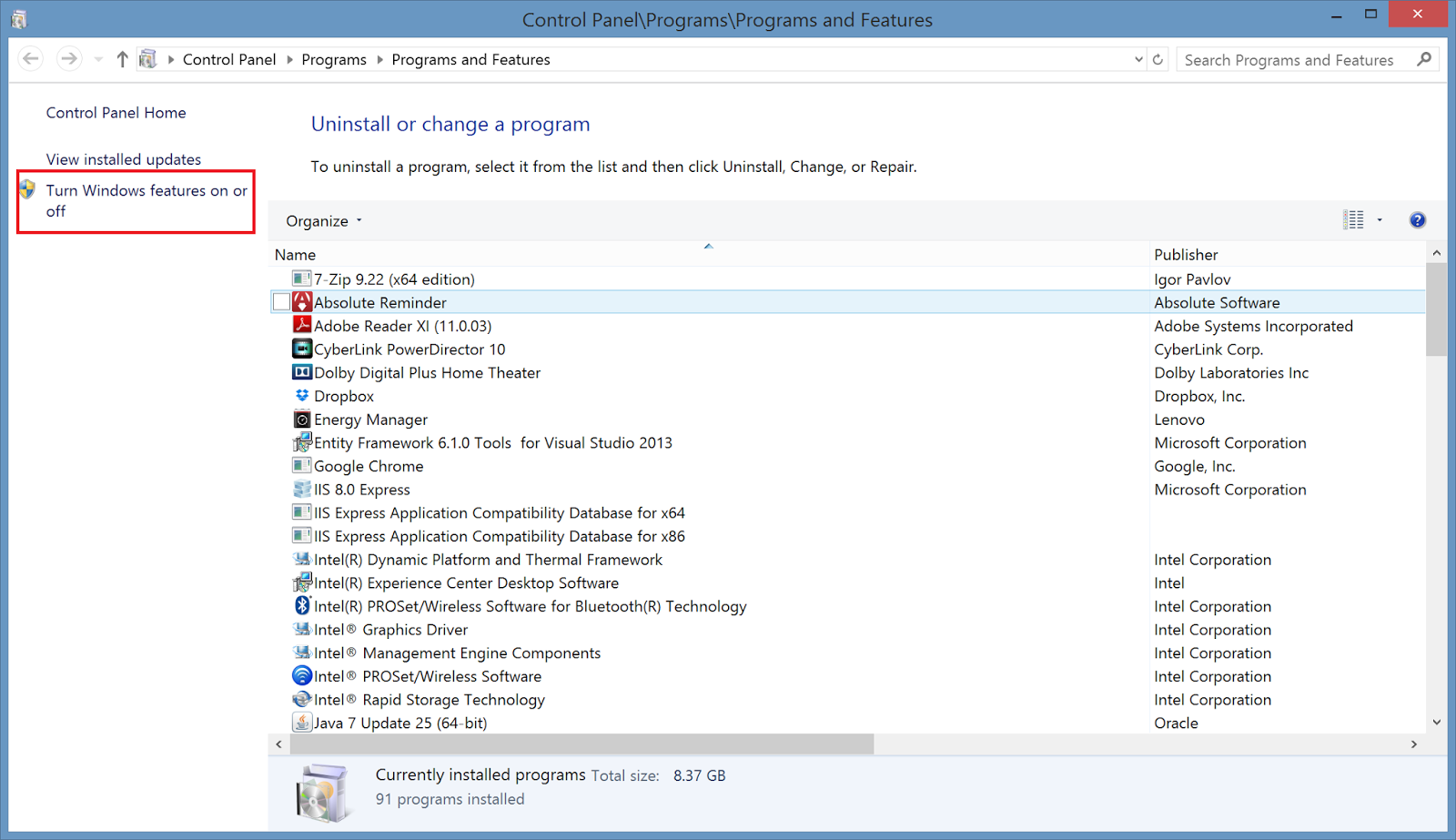Click the Control Panel icon in address bar

(x=147, y=59)
